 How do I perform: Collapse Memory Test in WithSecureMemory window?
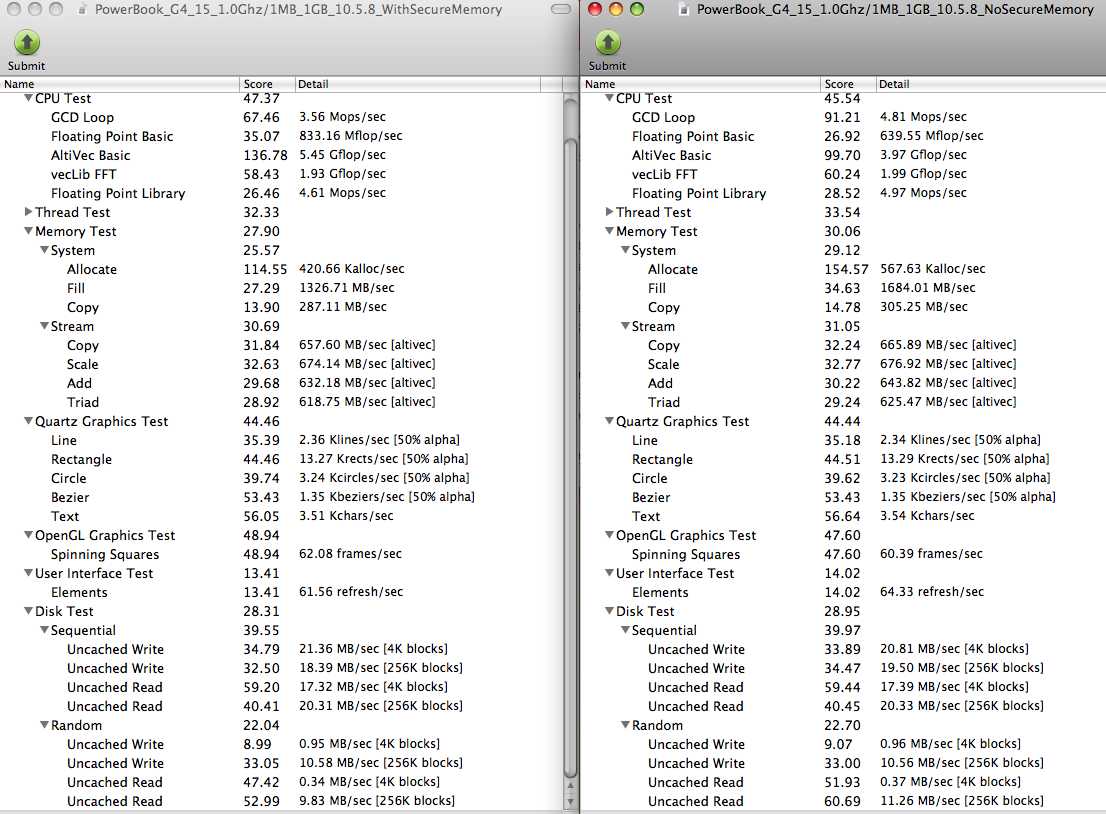click(28, 231)
